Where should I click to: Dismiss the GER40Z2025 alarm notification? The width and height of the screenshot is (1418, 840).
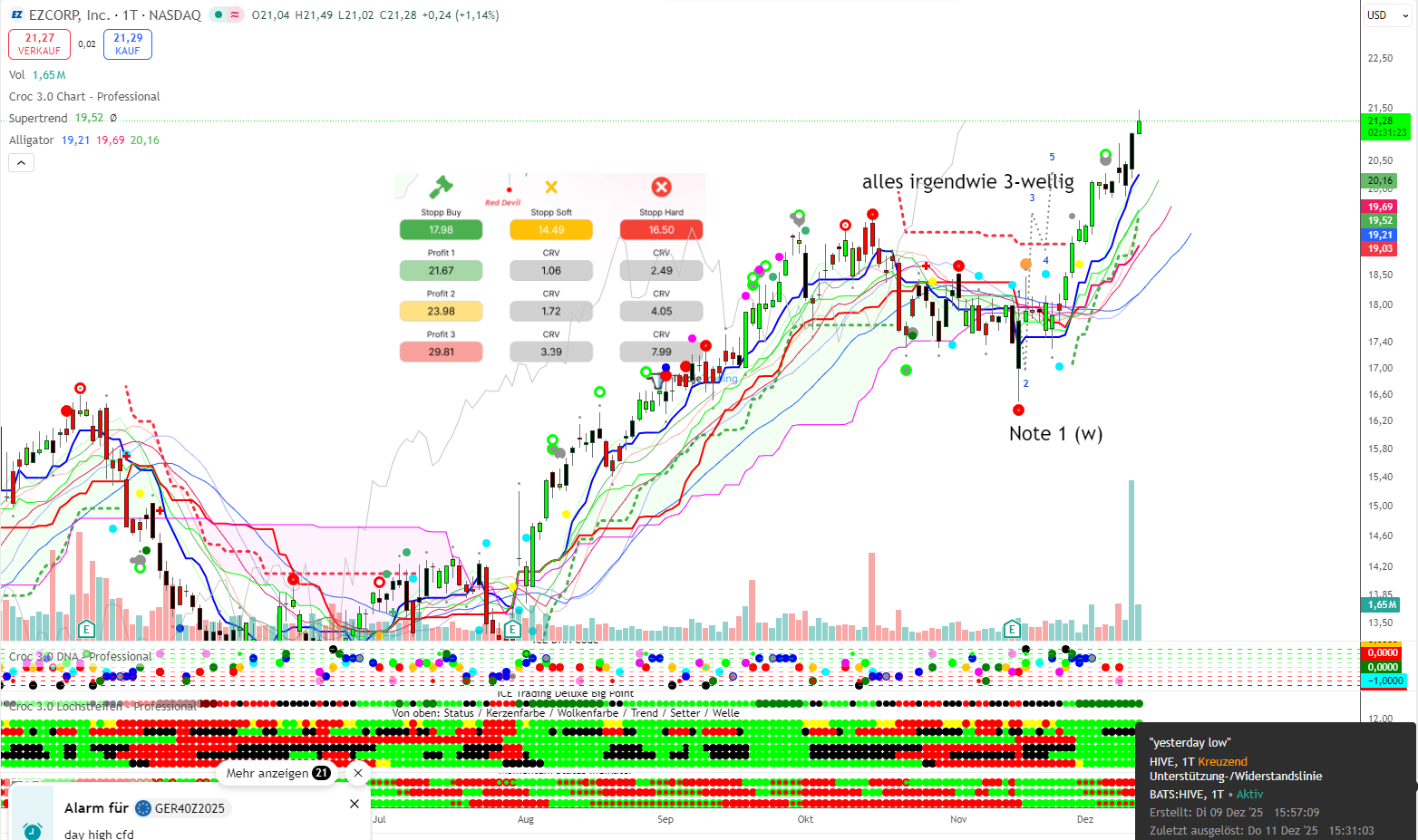[354, 804]
